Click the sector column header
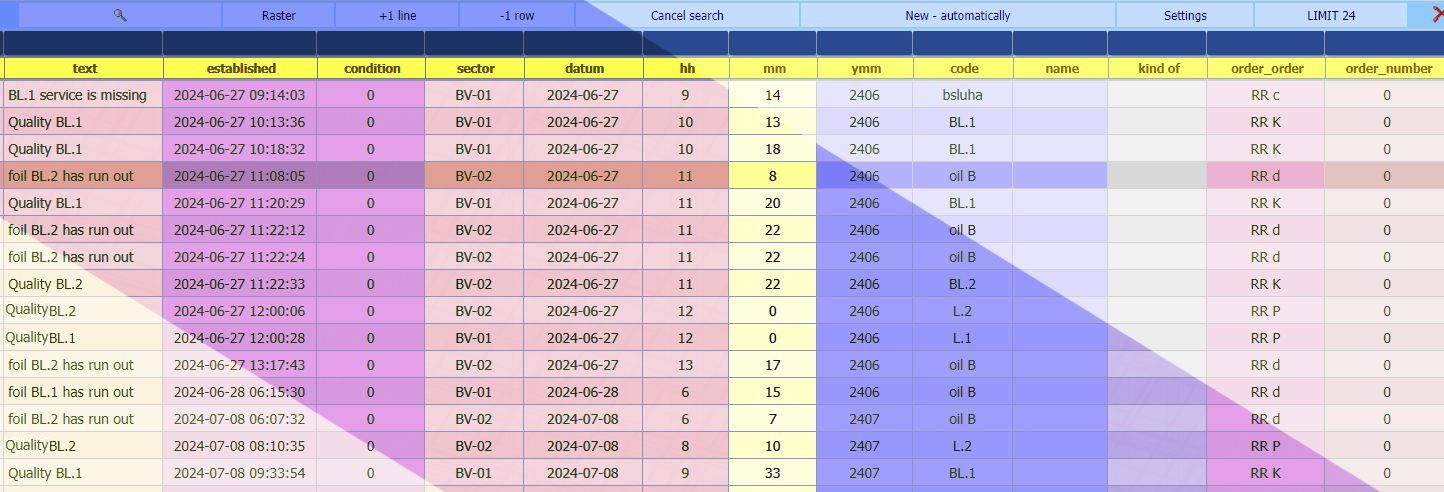This screenshot has height=492, width=1444. (475, 68)
